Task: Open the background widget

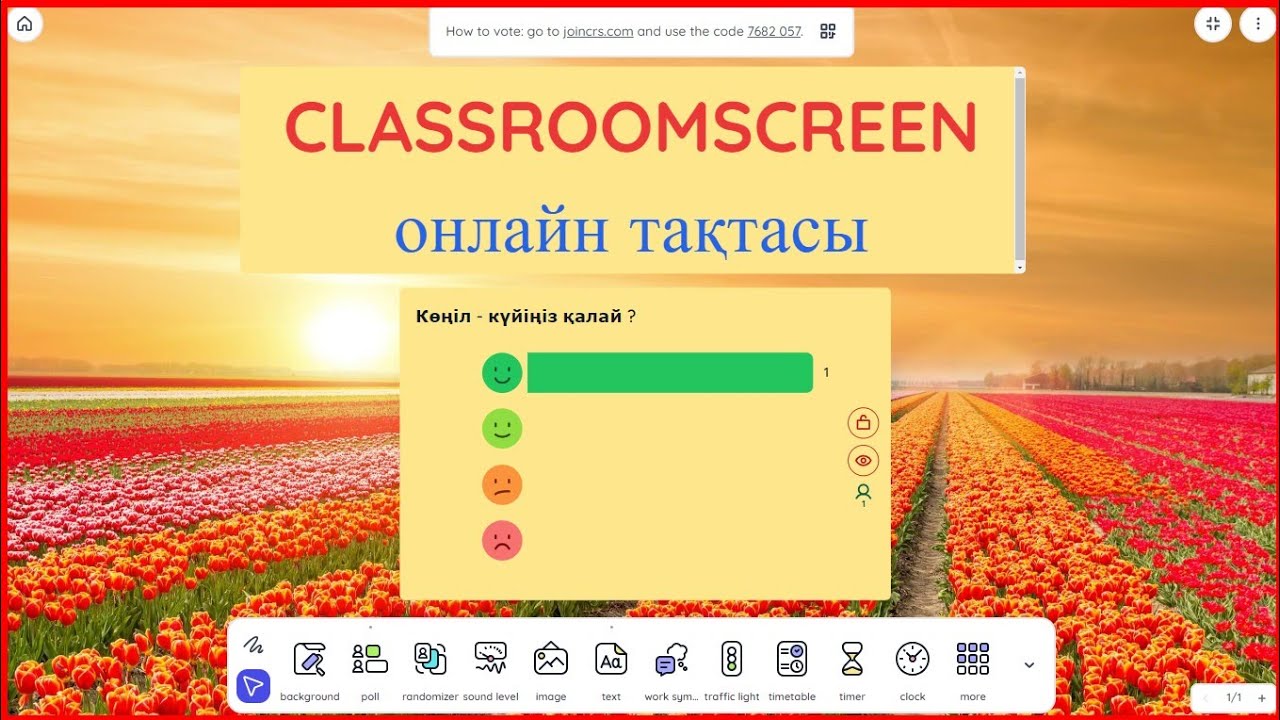Action: 310,671
